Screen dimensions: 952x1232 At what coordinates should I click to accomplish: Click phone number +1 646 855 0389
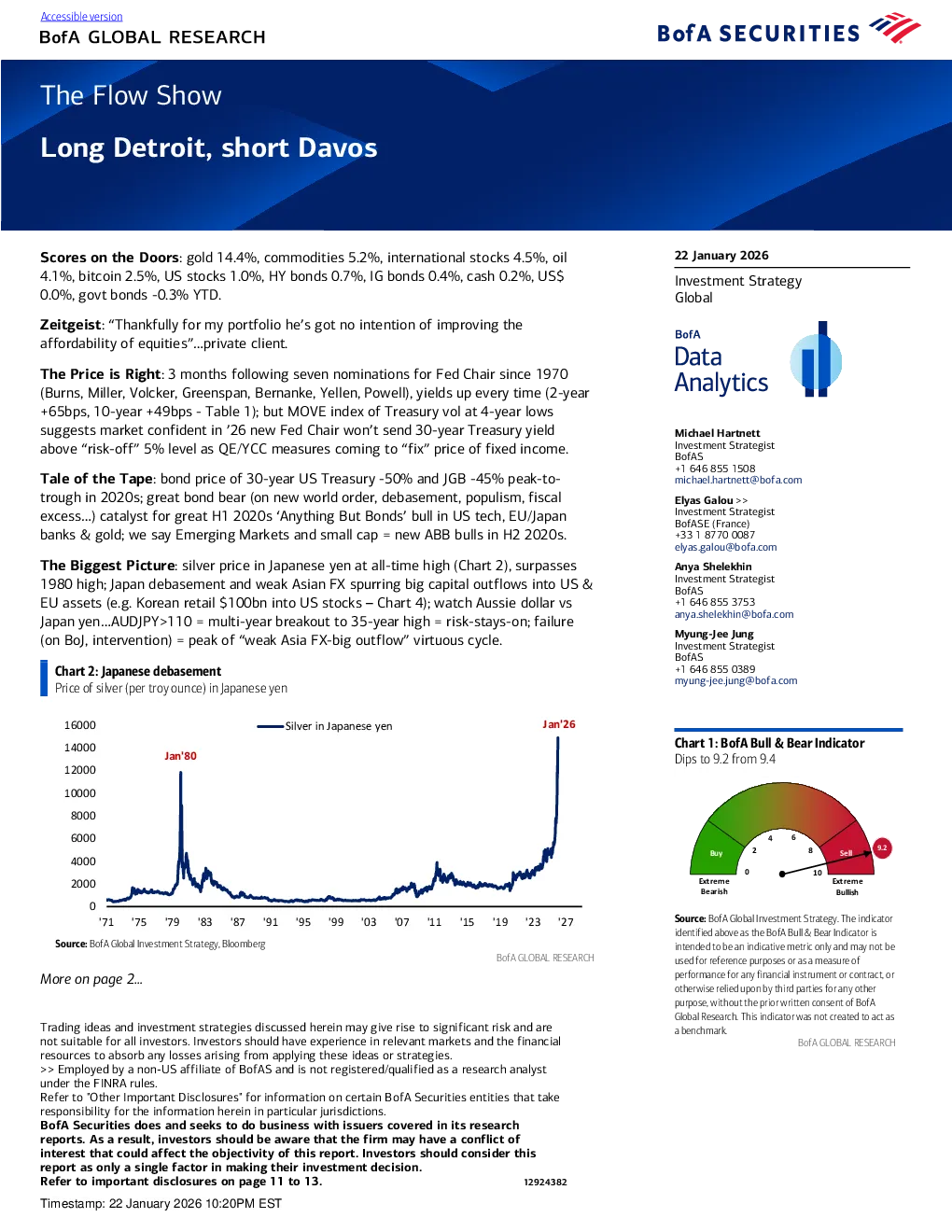pos(715,669)
